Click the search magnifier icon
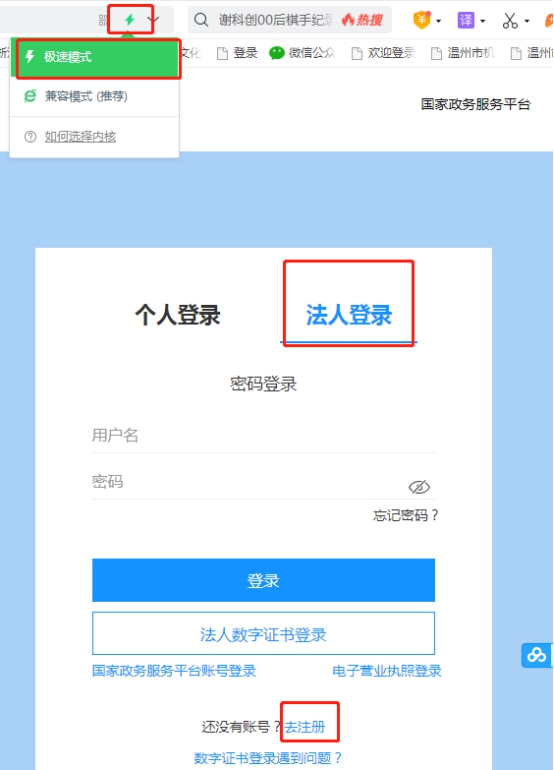The height and width of the screenshot is (770, 554). [x=201, y=20]
